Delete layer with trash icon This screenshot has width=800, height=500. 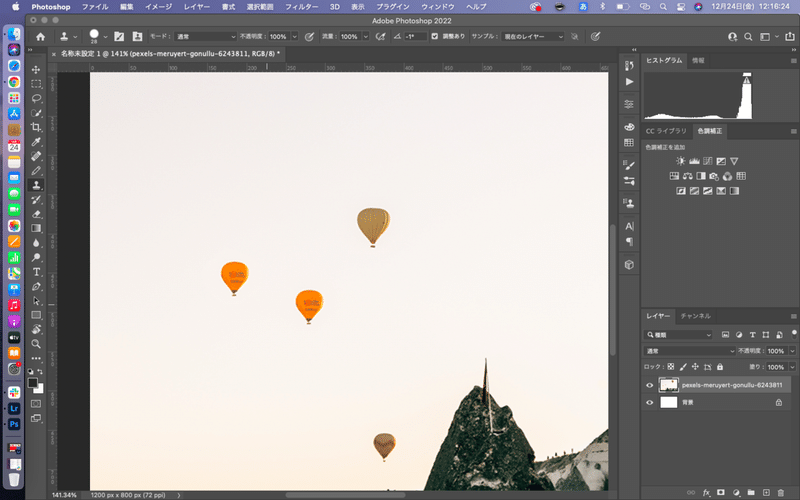click(x=781, y=492)
